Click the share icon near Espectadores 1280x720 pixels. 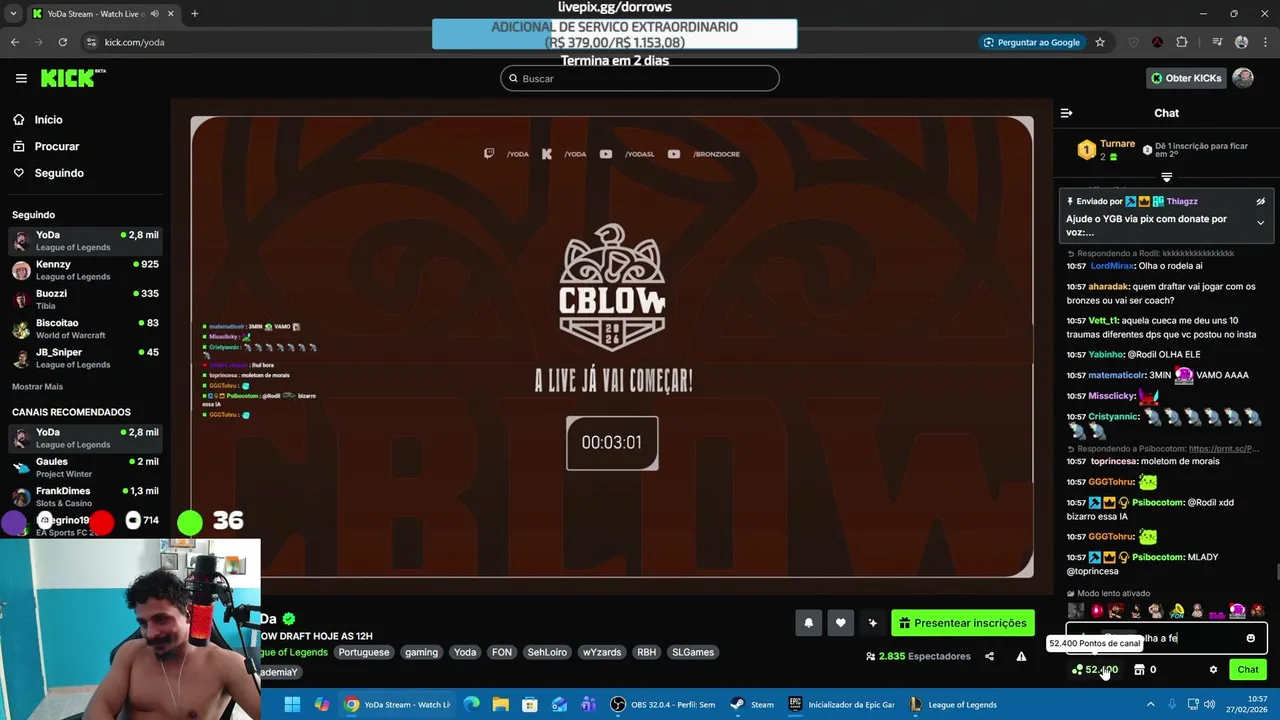coord(989,656)
